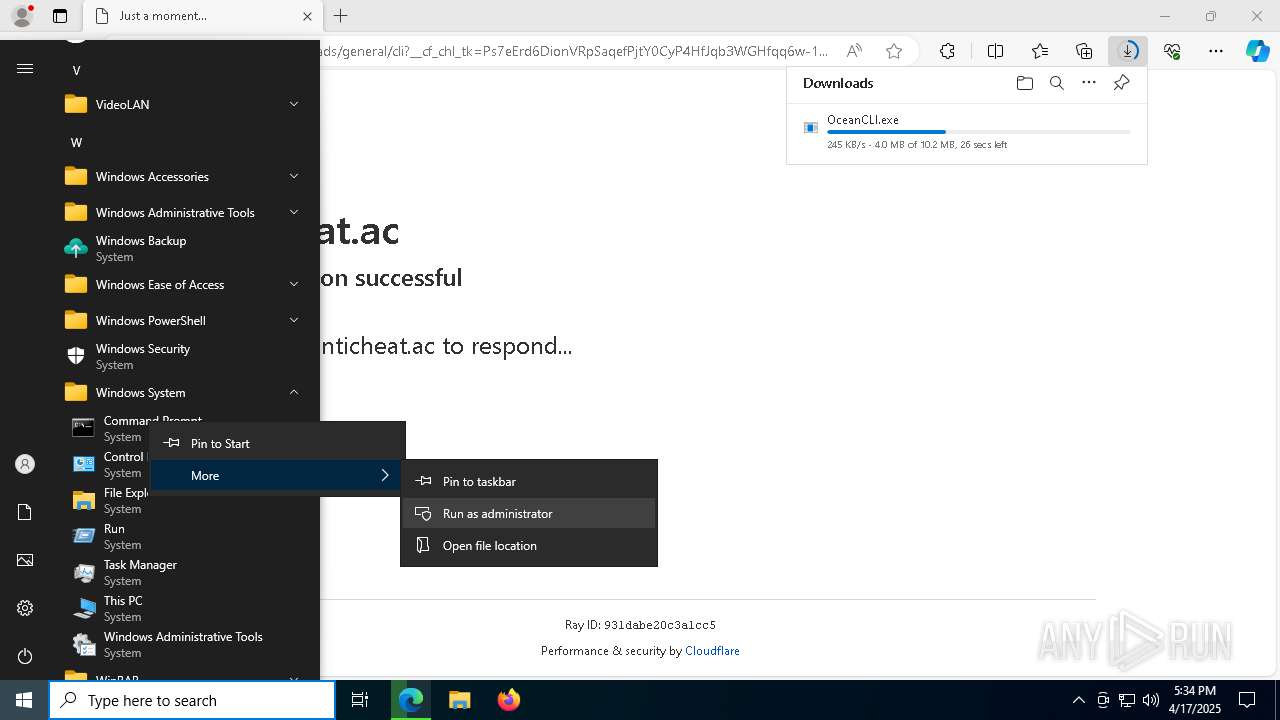1280x720 pixels.
Task: Click the OceanCLI.exe download progress bar
Action: coord(978,132)
